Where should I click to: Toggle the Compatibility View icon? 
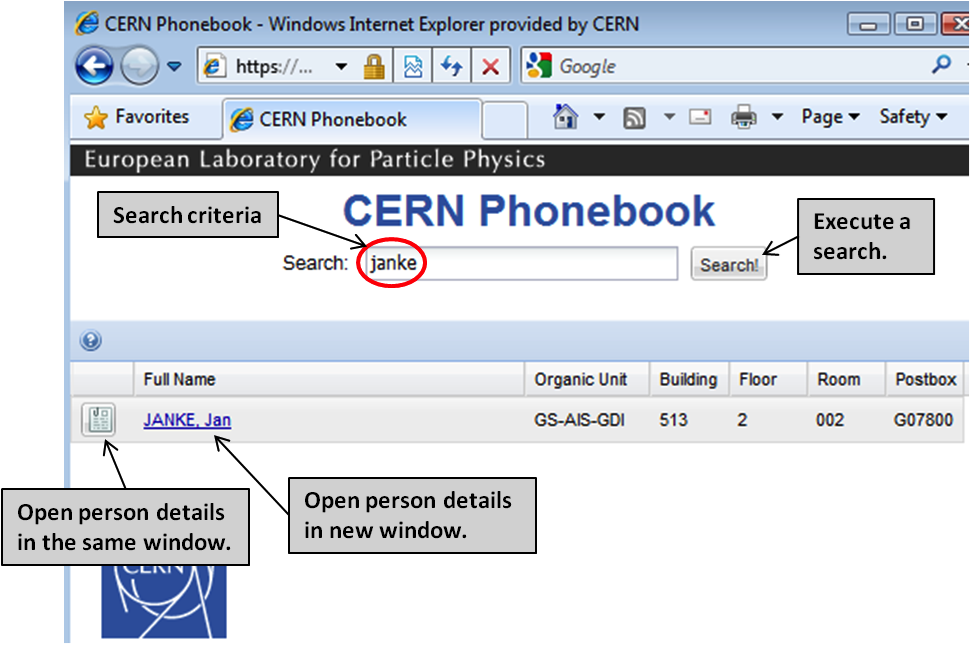point(413,67)
